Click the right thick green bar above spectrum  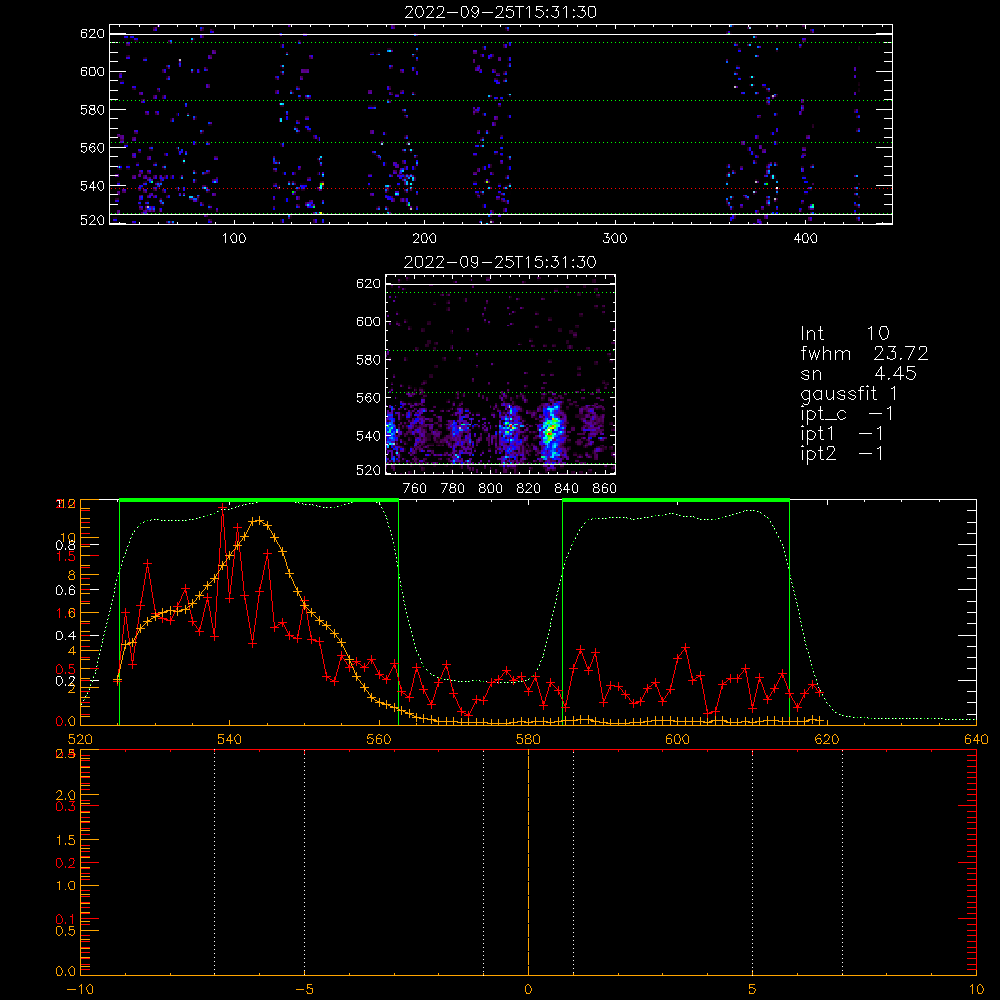[x=676, y=500]
